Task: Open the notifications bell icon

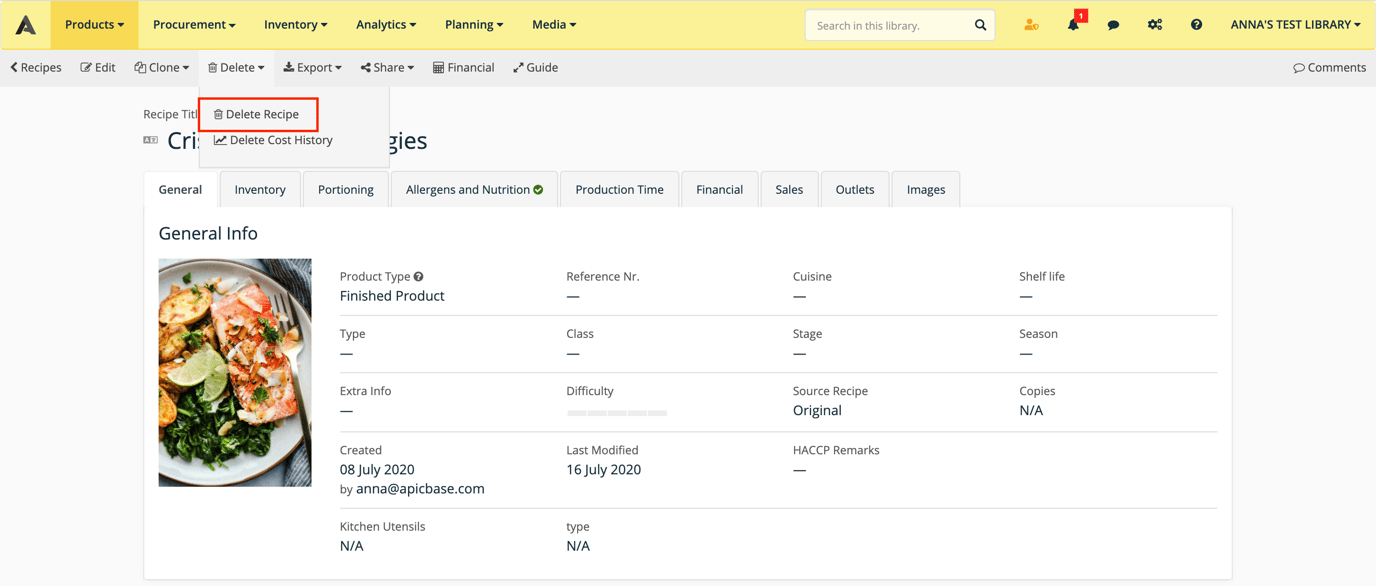Action: click(1073, 25)
